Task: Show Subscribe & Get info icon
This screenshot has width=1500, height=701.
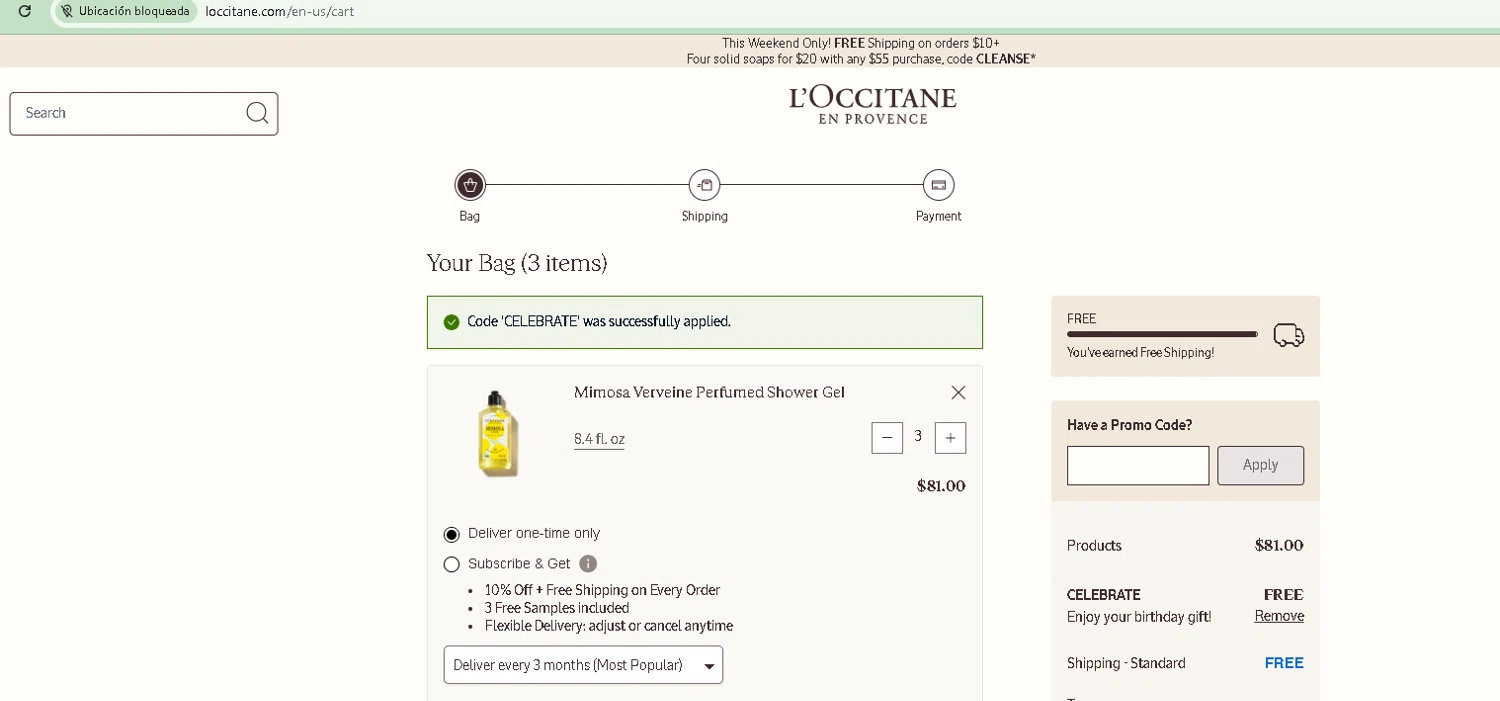Action: [588, 563]
